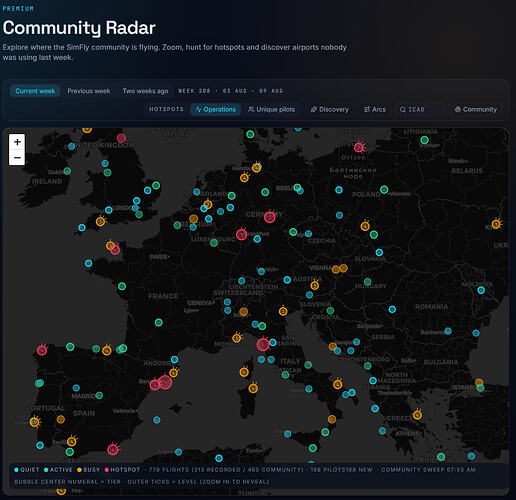This screenshot has width=516, height=500.
Task: Click the ICAO search field
Action: [x=421, y=109]
